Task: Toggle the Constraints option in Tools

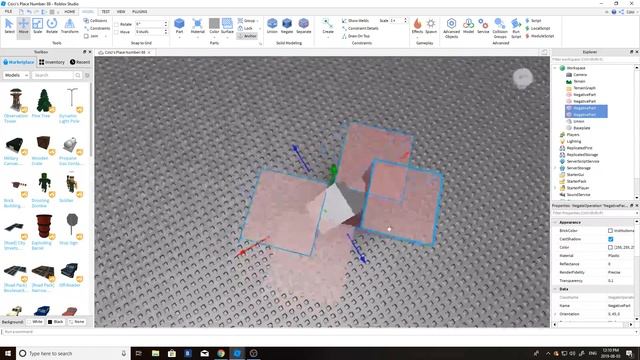Action: click(97, 28)
